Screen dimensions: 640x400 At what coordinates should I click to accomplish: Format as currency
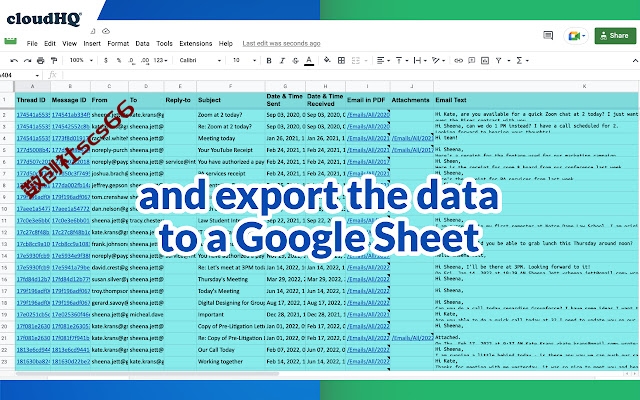coord(106,60)
